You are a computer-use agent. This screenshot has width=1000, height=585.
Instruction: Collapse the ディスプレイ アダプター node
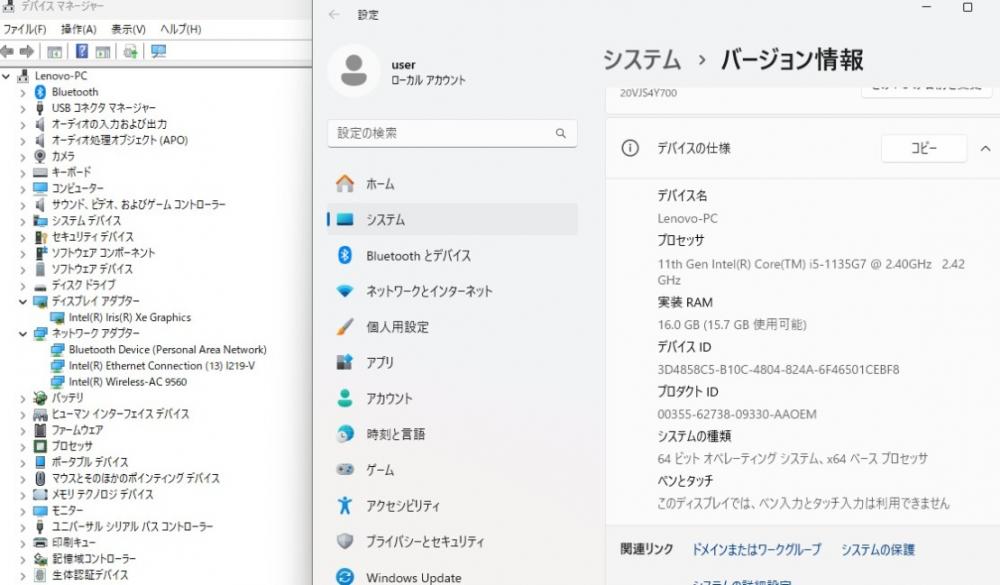click(23, 301)
